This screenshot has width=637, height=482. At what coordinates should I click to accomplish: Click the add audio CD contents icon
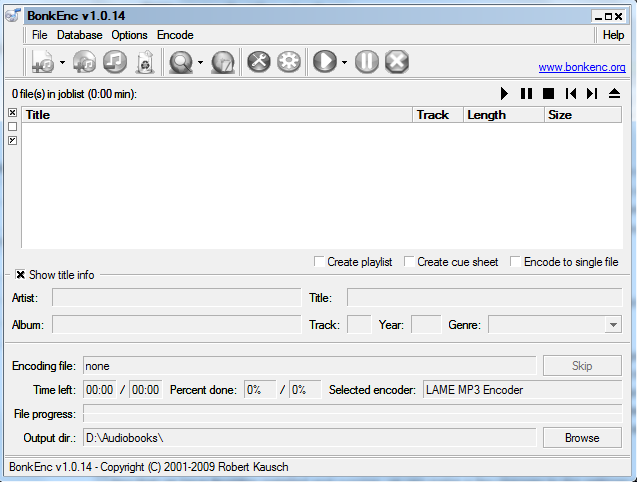pyautogui.click(x=84, y=62)
